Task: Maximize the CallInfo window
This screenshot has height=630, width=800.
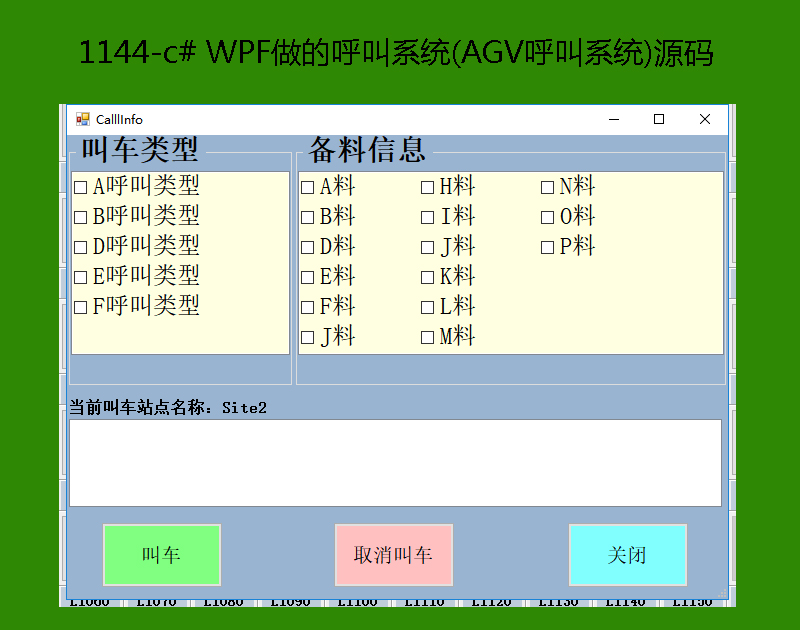Action: [x=659, y=120]
